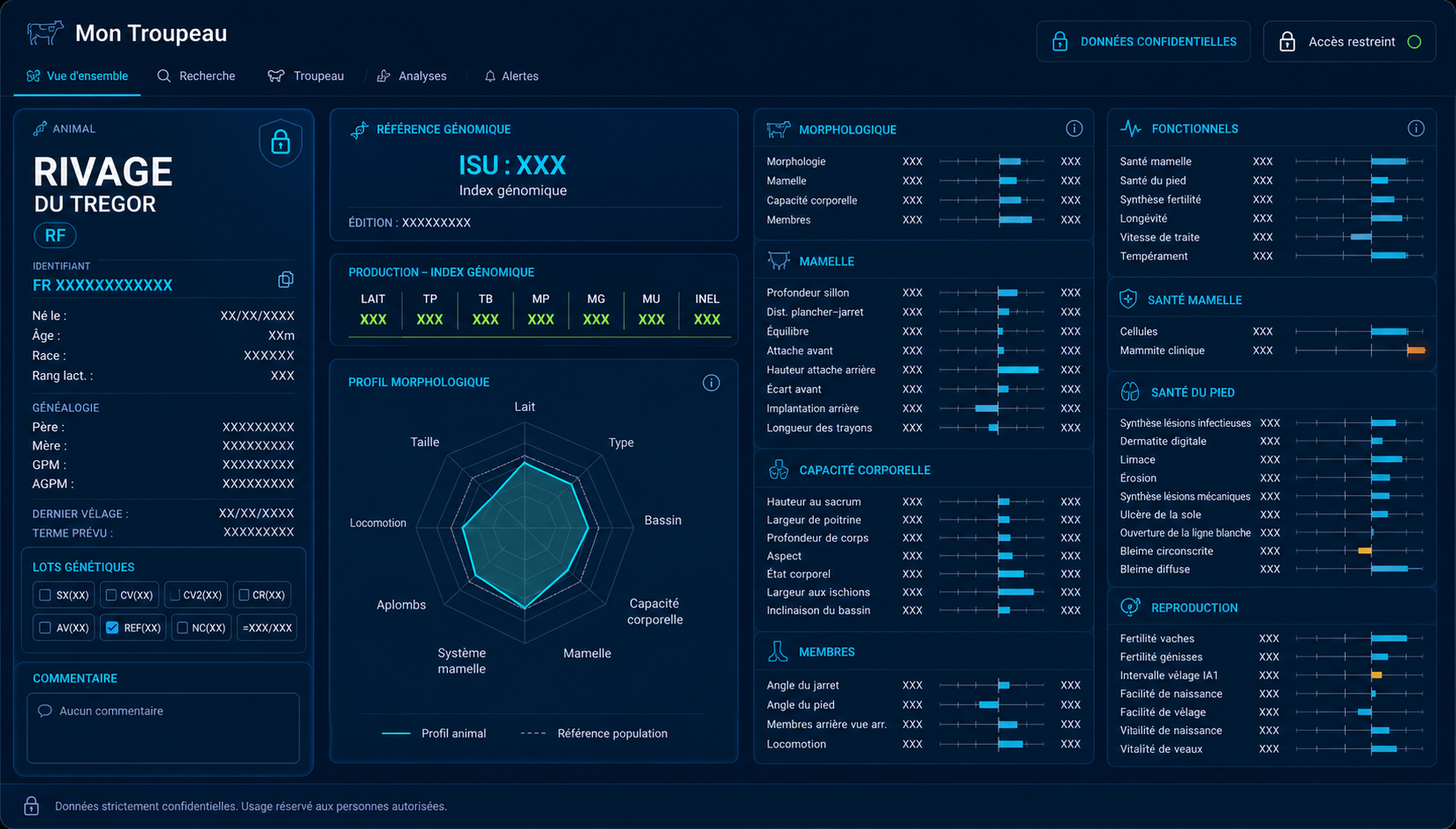1456x829 pixels.
Task: Click the Profil animal legend entry
Action: (434, 733)
